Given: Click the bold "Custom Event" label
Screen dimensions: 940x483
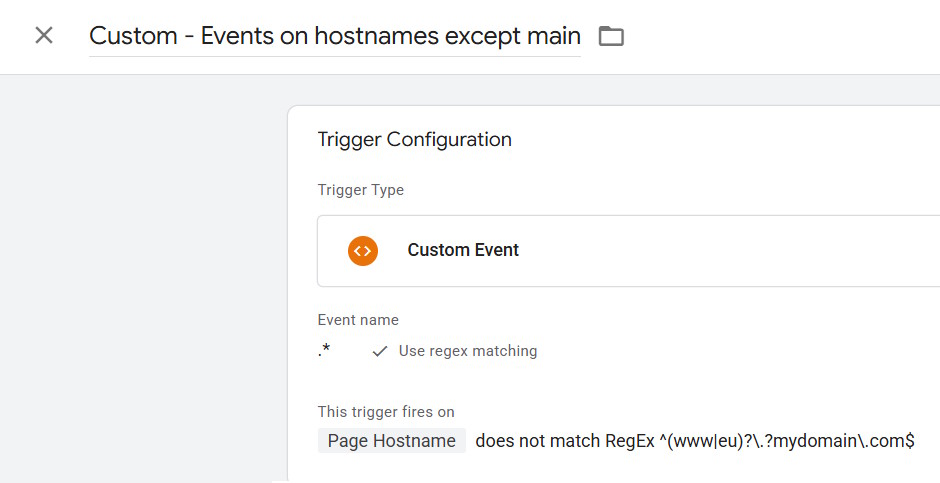Looking at the screenshot, I should point(463,250).
